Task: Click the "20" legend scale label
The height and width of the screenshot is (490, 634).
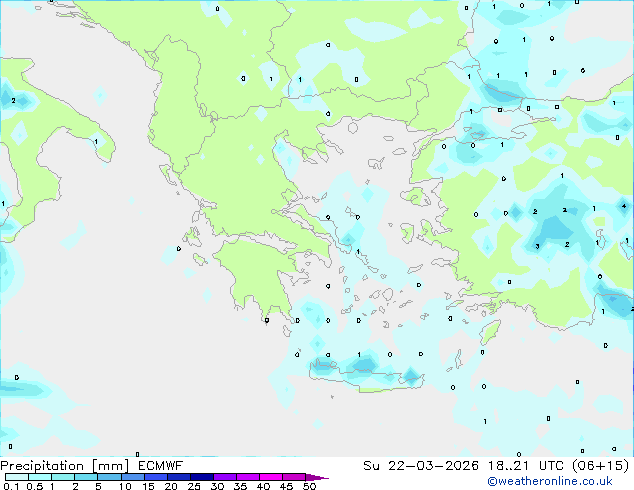Action: [x=171, y=486]
